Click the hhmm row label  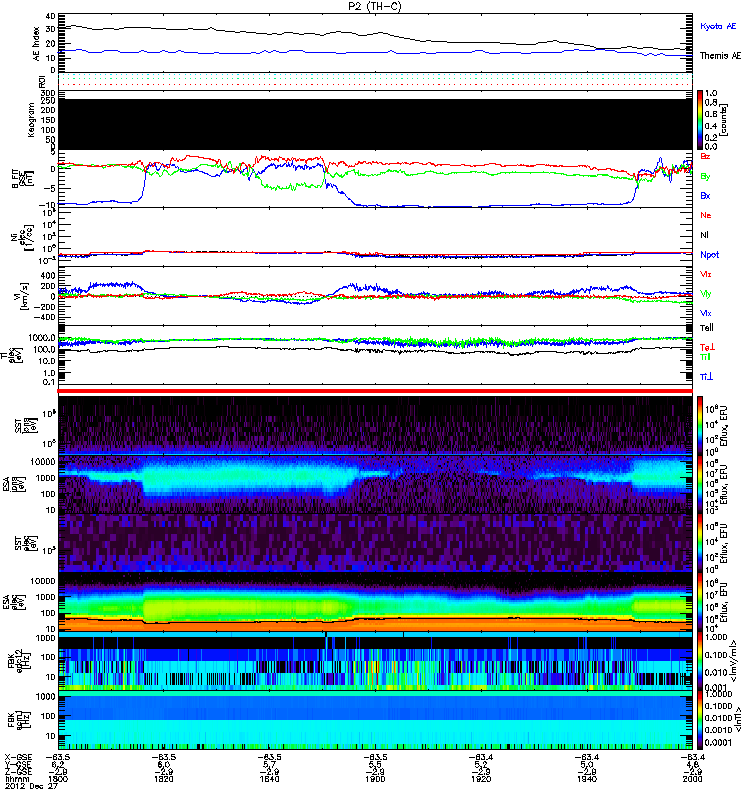coord(18,779)
